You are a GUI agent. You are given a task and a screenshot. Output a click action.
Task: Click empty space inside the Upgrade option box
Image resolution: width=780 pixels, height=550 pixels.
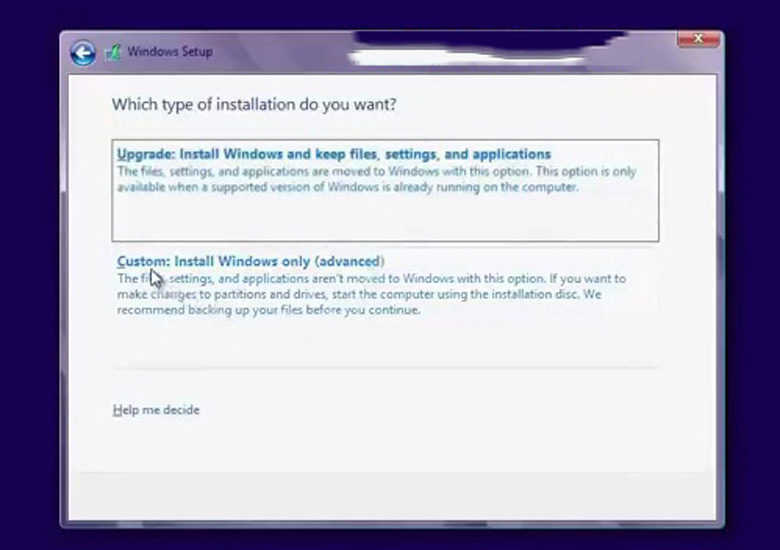pyautogui.click(x=385, y=220)
